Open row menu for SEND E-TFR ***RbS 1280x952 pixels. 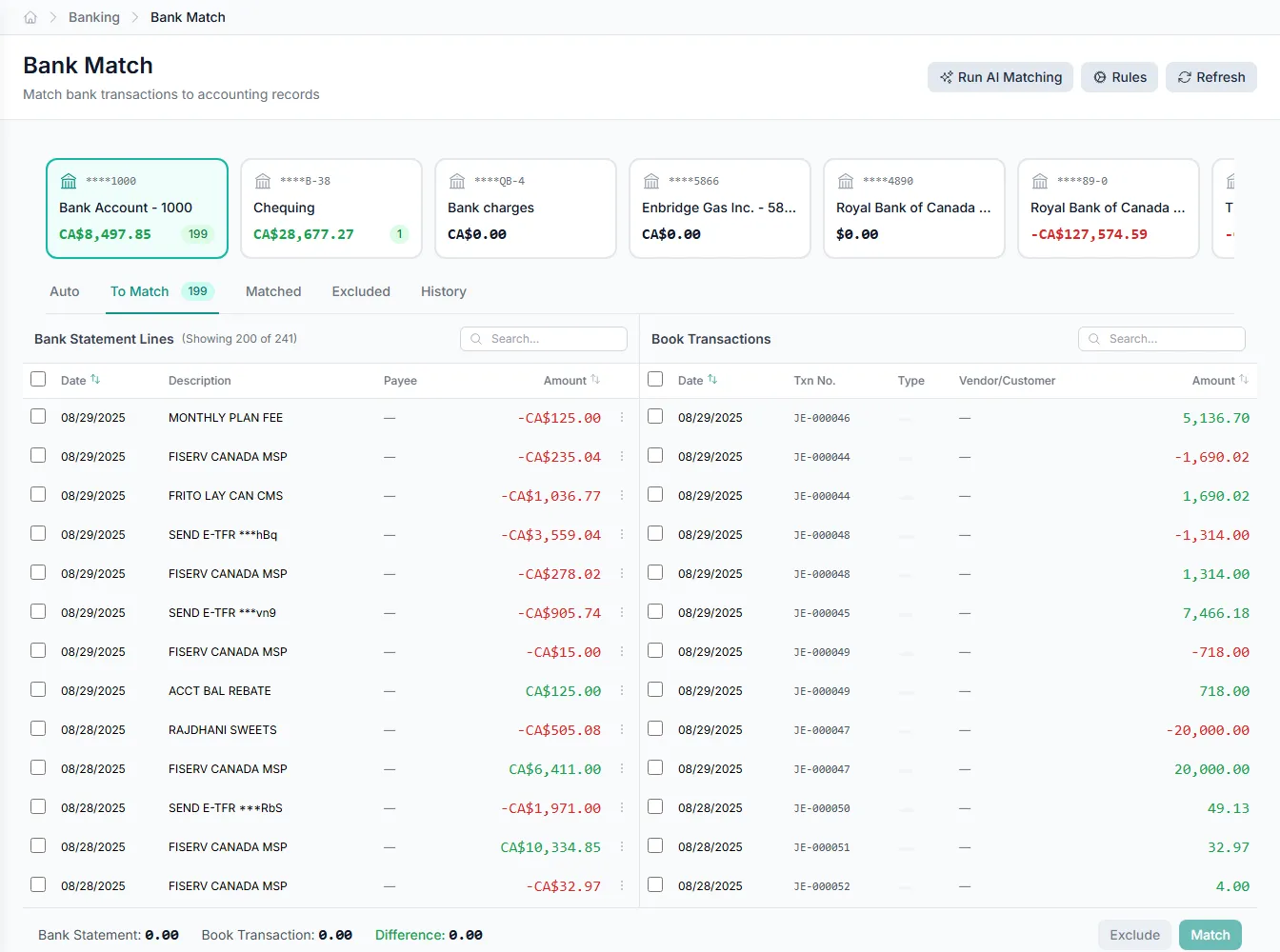coord(622,807)
